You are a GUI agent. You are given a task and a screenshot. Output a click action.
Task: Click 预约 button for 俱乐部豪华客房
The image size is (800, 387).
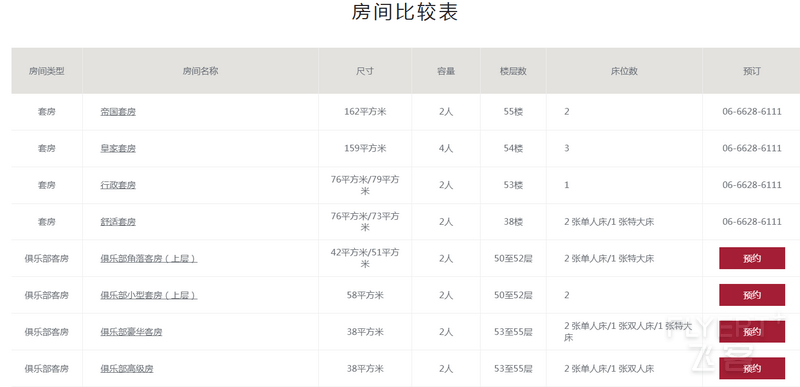point(752,332)
